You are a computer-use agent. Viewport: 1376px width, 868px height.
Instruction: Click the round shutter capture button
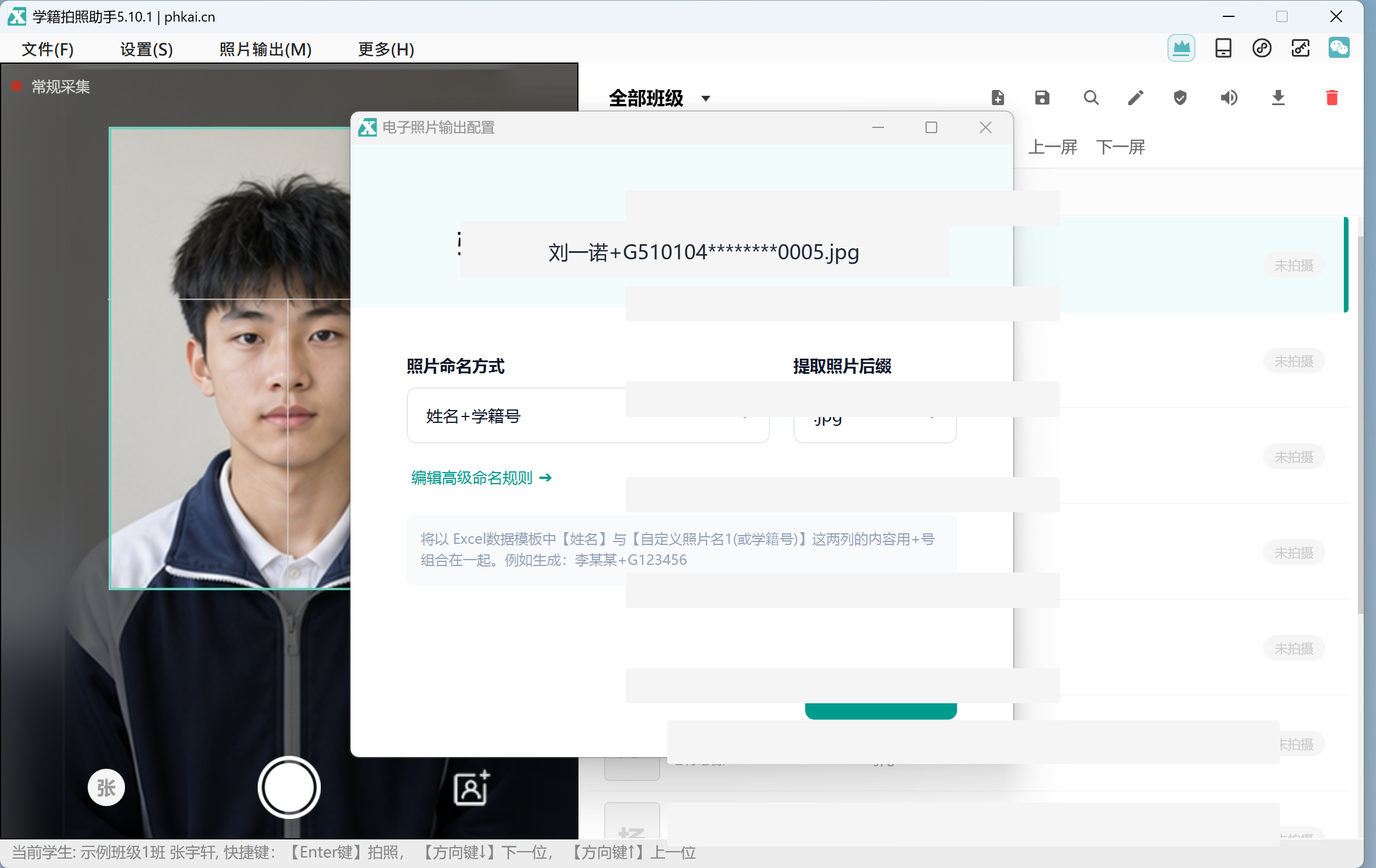coord(289,787)
